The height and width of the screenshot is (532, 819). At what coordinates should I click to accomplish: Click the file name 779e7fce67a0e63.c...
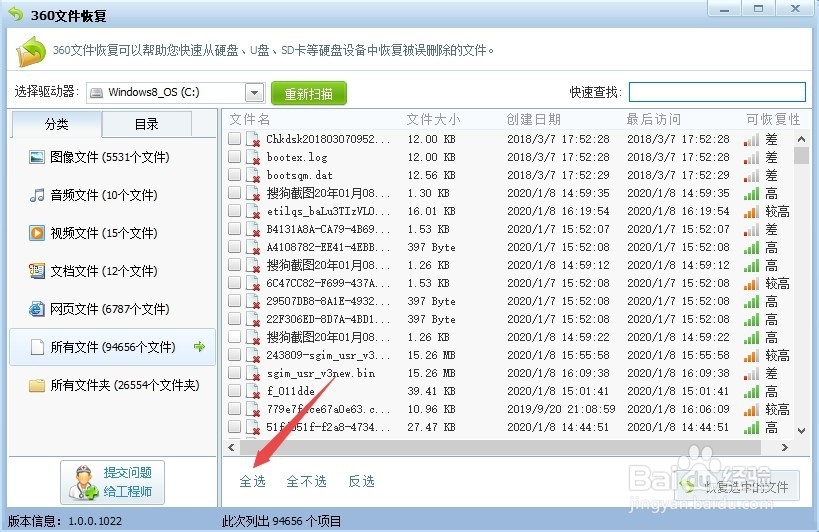point(328,409)
